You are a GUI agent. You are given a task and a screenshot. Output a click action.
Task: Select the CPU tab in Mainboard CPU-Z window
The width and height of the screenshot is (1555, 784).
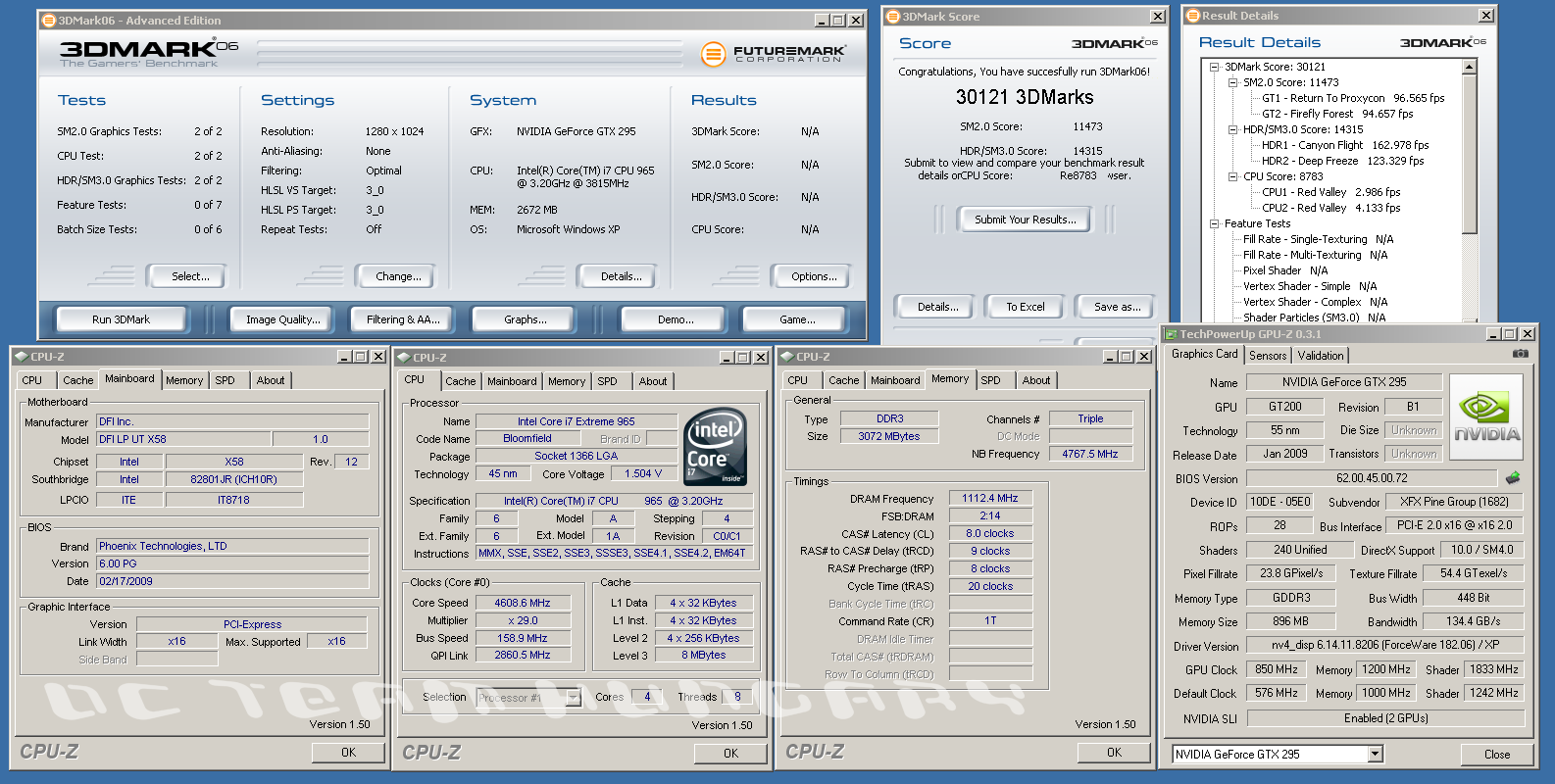[x=32, y=380]
